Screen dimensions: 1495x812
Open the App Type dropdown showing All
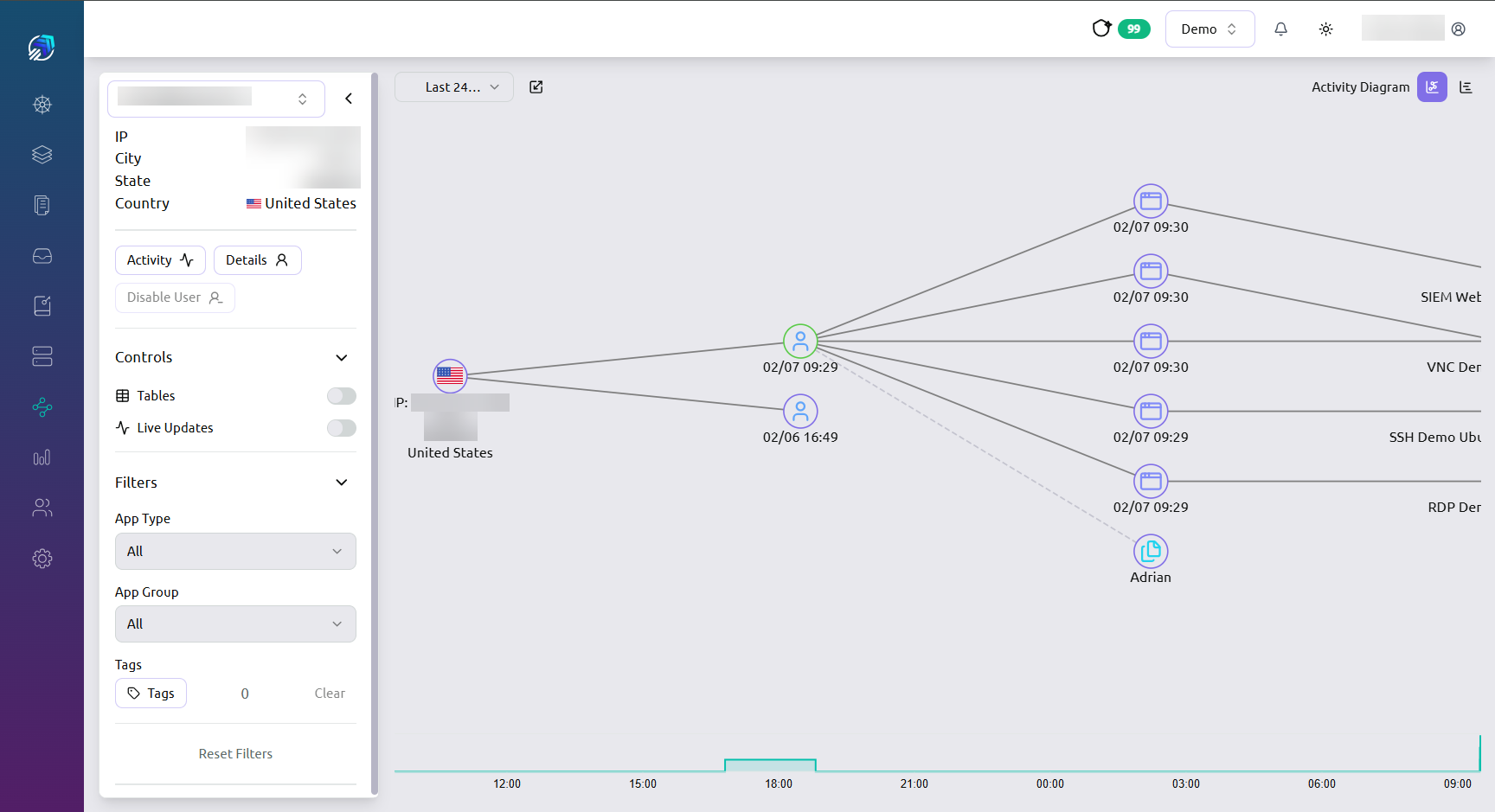pos(235,551)
